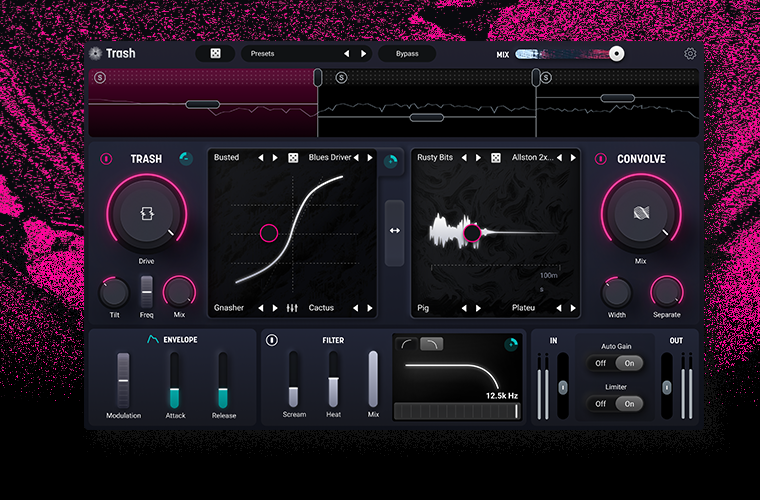Click the input gain fader handle
Screen dimensions: 760x500
click(x=563, y=388)
